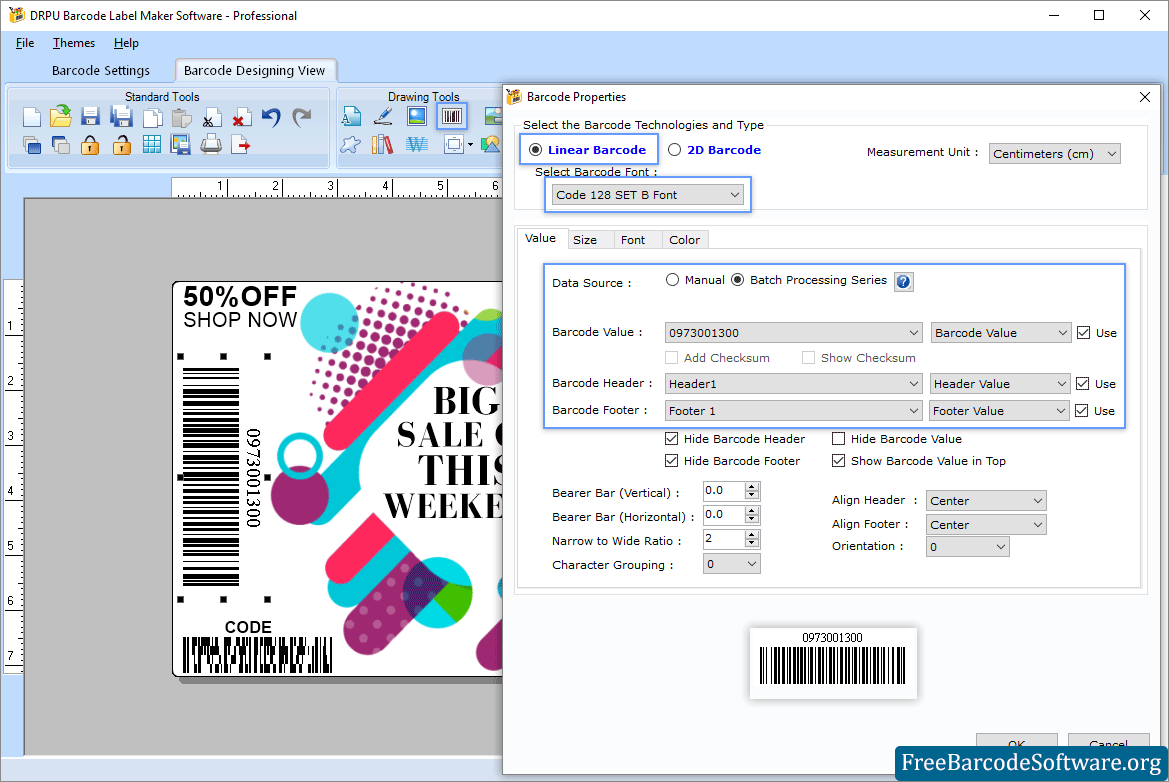
Task: Switch Data Source to Manual
Action: [x=672, y=280]
